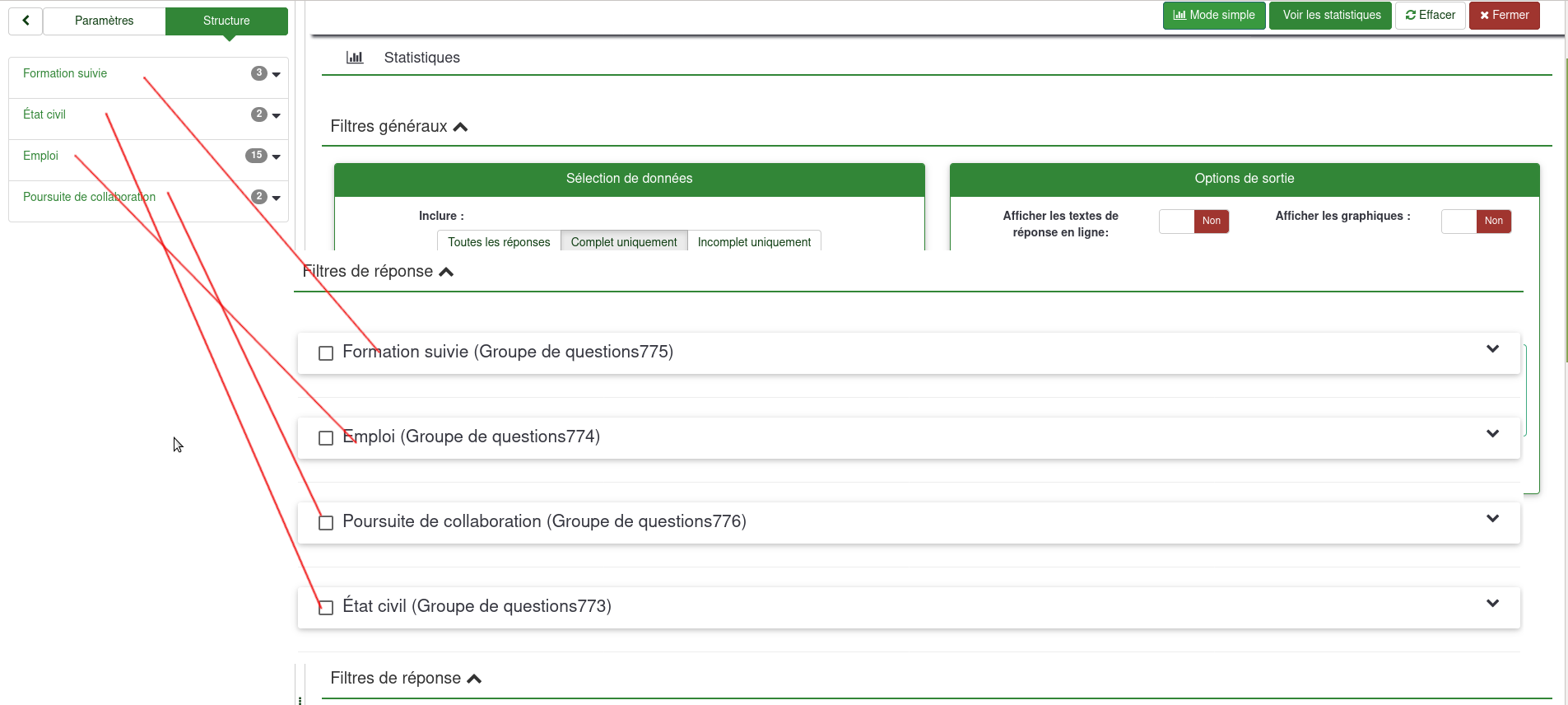Expand the Emploi question group panel chevron
Screen dimensions: 1568x705
tap(1492, 434)
